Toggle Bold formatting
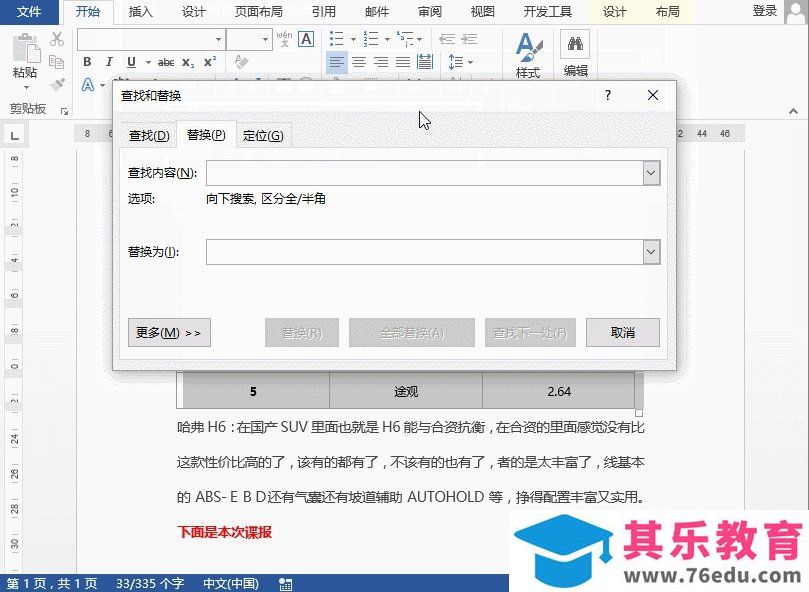Viewport: 809px width, 592px height. (87, 62)
